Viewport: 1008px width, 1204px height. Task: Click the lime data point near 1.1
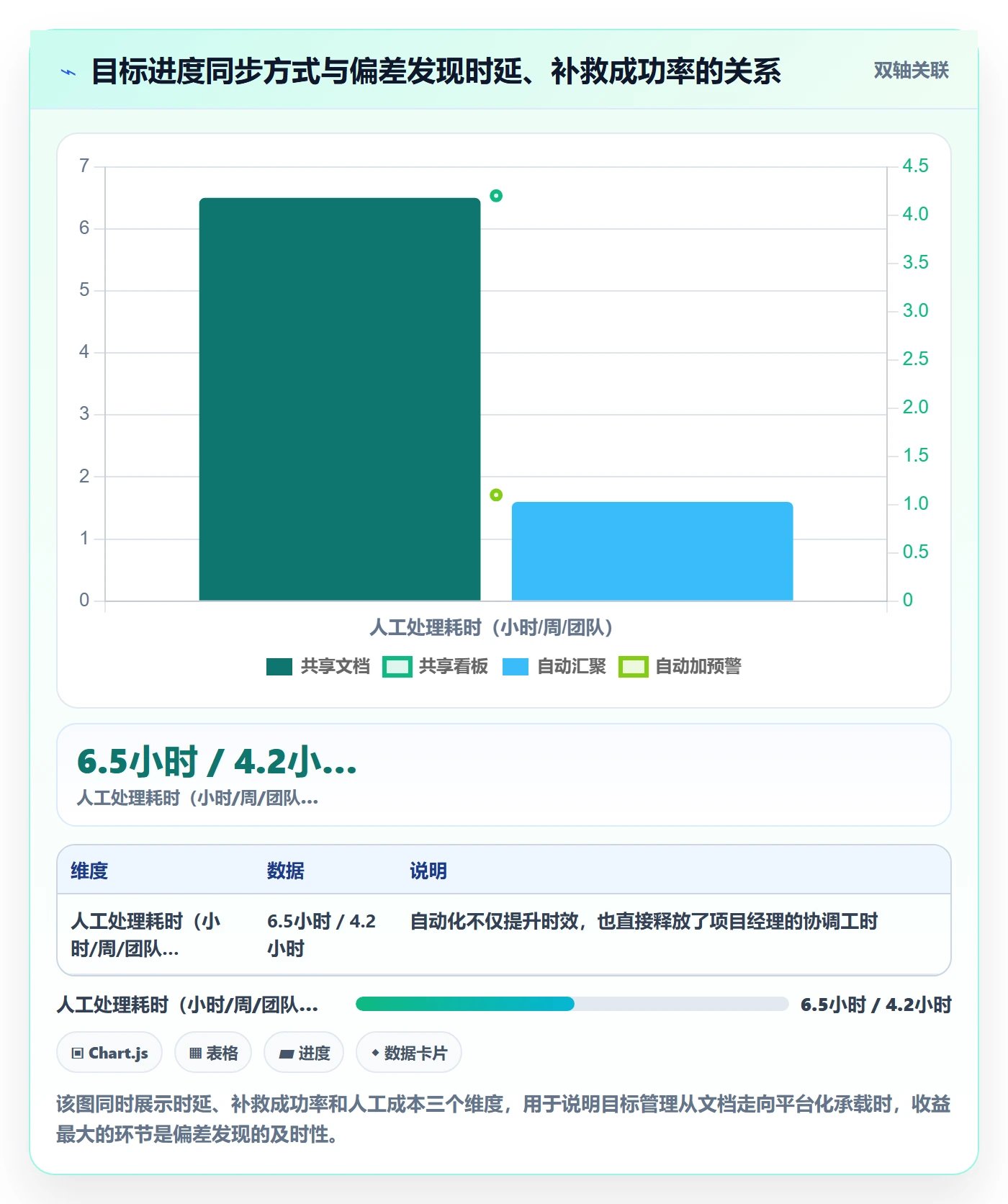click(x=496, y=495)
